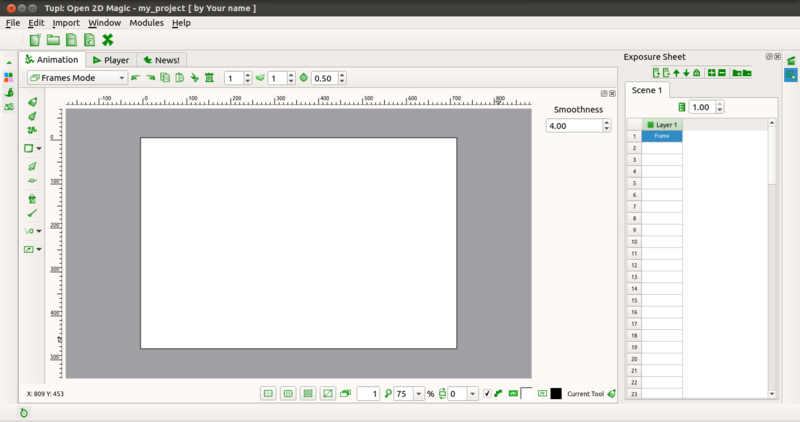Open the zoom percentage dropdown showing 75
The width and height of the screenshot is (800, 422).
418,393
